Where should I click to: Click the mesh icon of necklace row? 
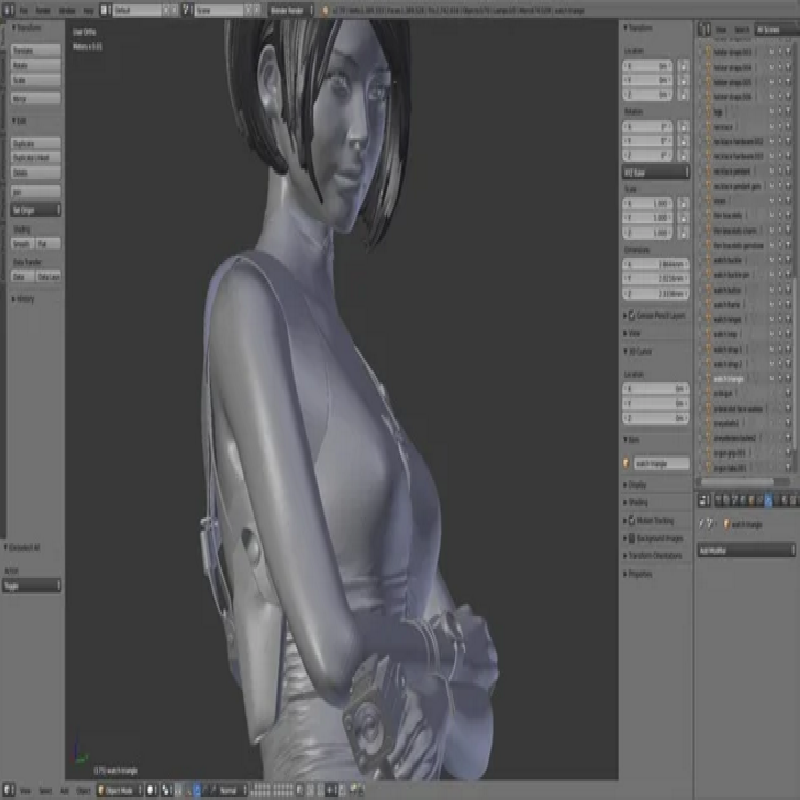709,127
